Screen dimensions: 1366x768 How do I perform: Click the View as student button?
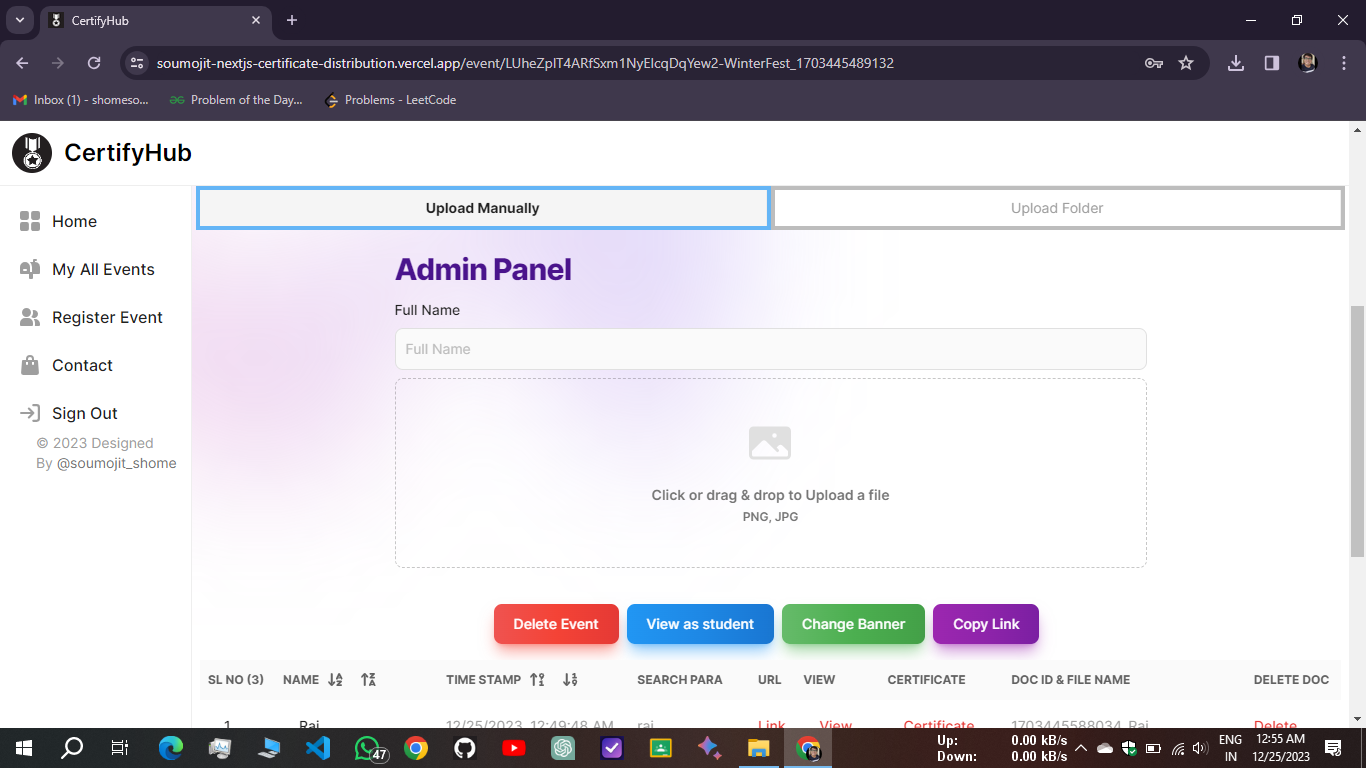point(700,624)
